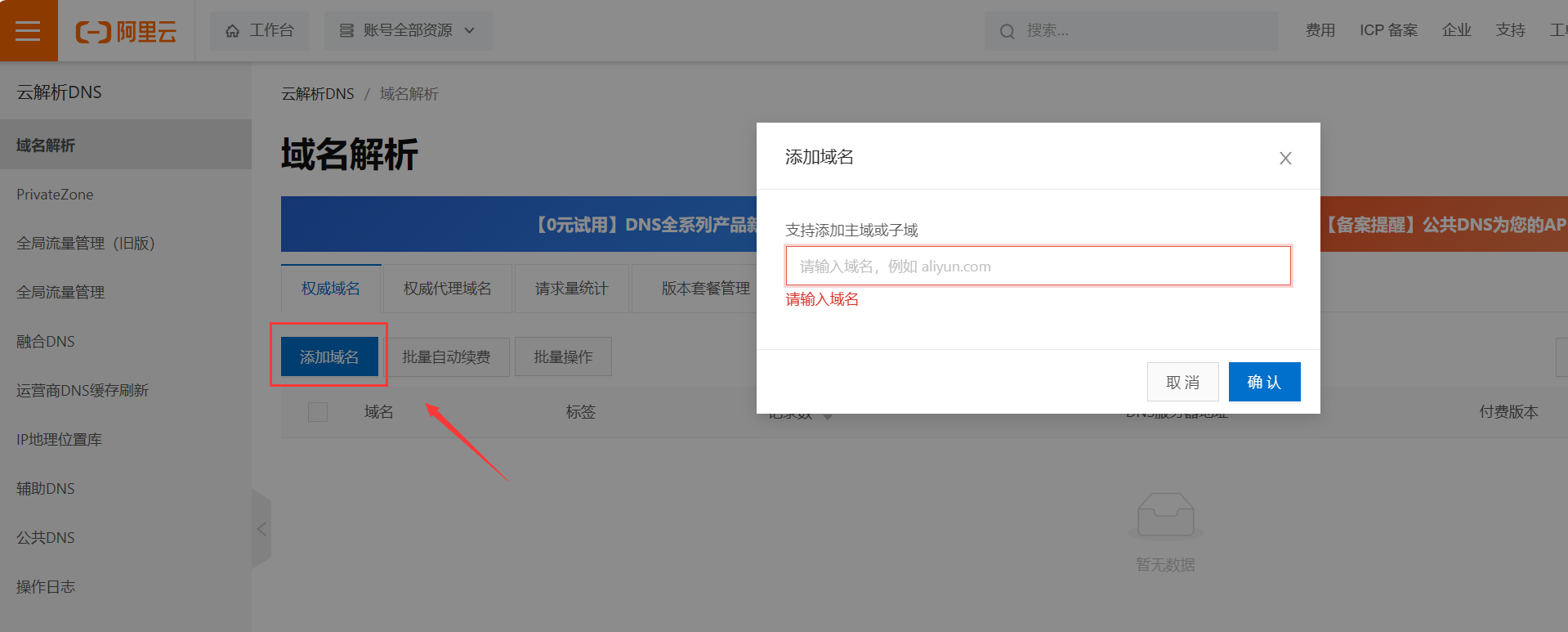Switch to the 权威代理域名 tab

click(447, 289)
